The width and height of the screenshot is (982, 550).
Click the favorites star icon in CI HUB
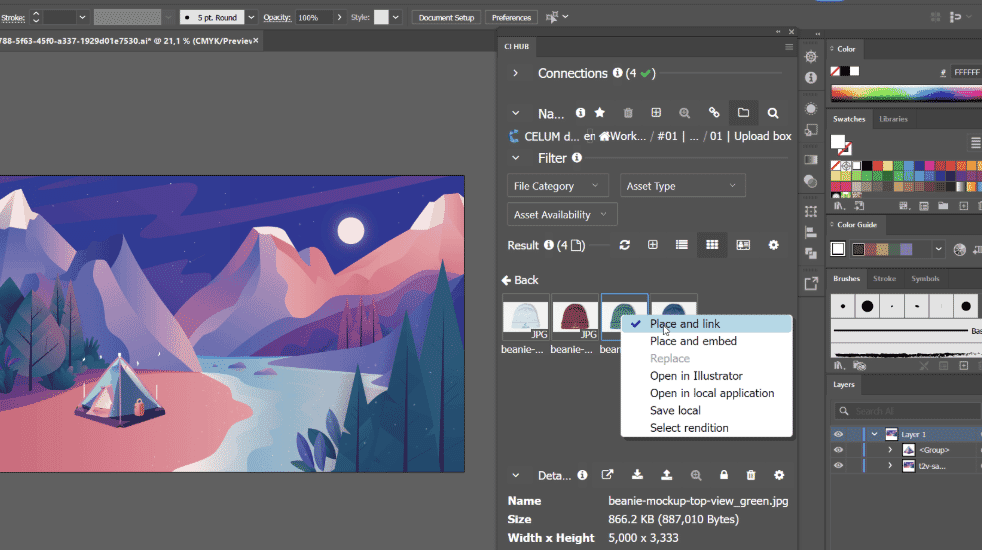tap(600, 113)
